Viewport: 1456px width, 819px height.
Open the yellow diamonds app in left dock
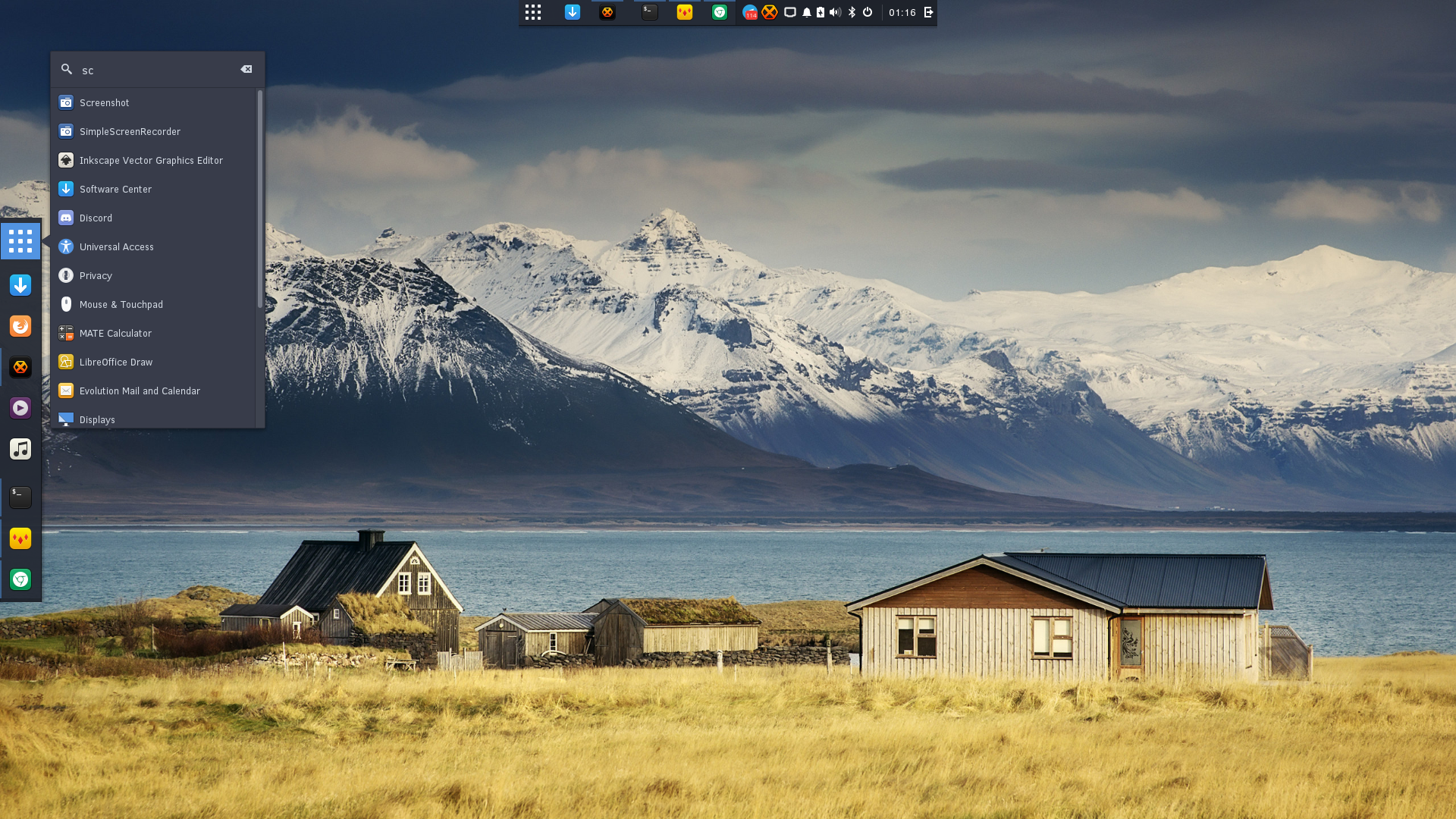click(20, 538)
